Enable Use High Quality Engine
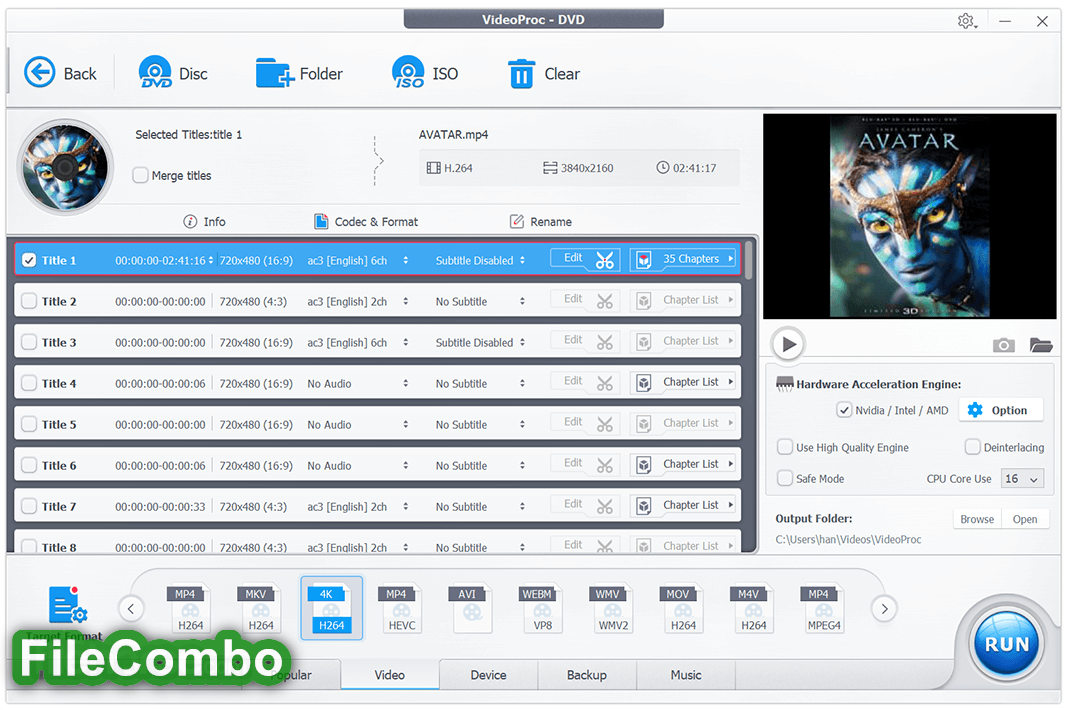The image size is (1067, 710). coord(785,447)
